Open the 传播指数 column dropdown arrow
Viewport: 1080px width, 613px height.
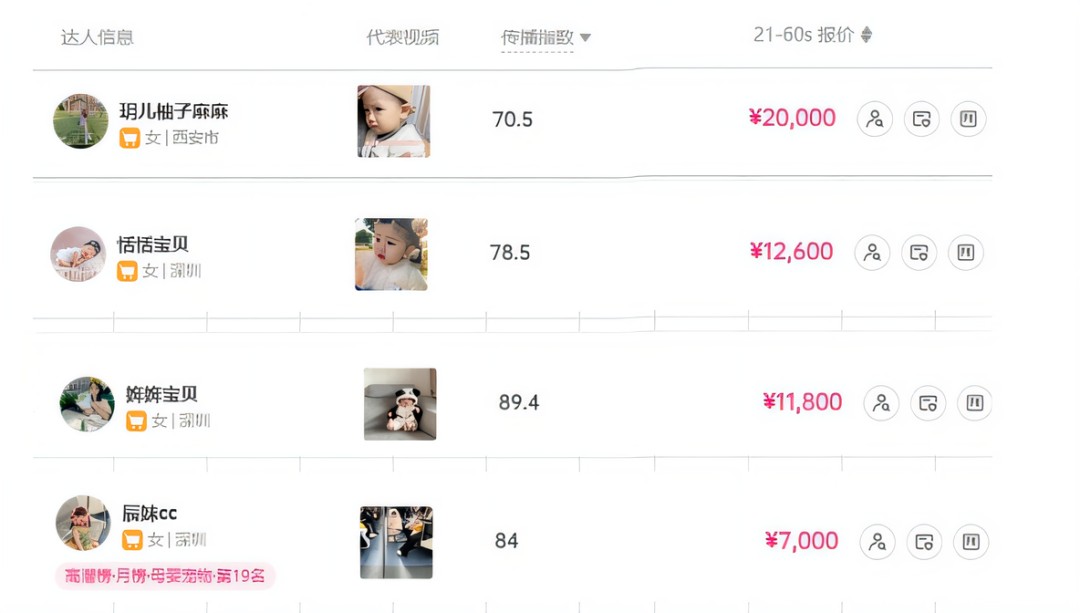pos(585,38)
